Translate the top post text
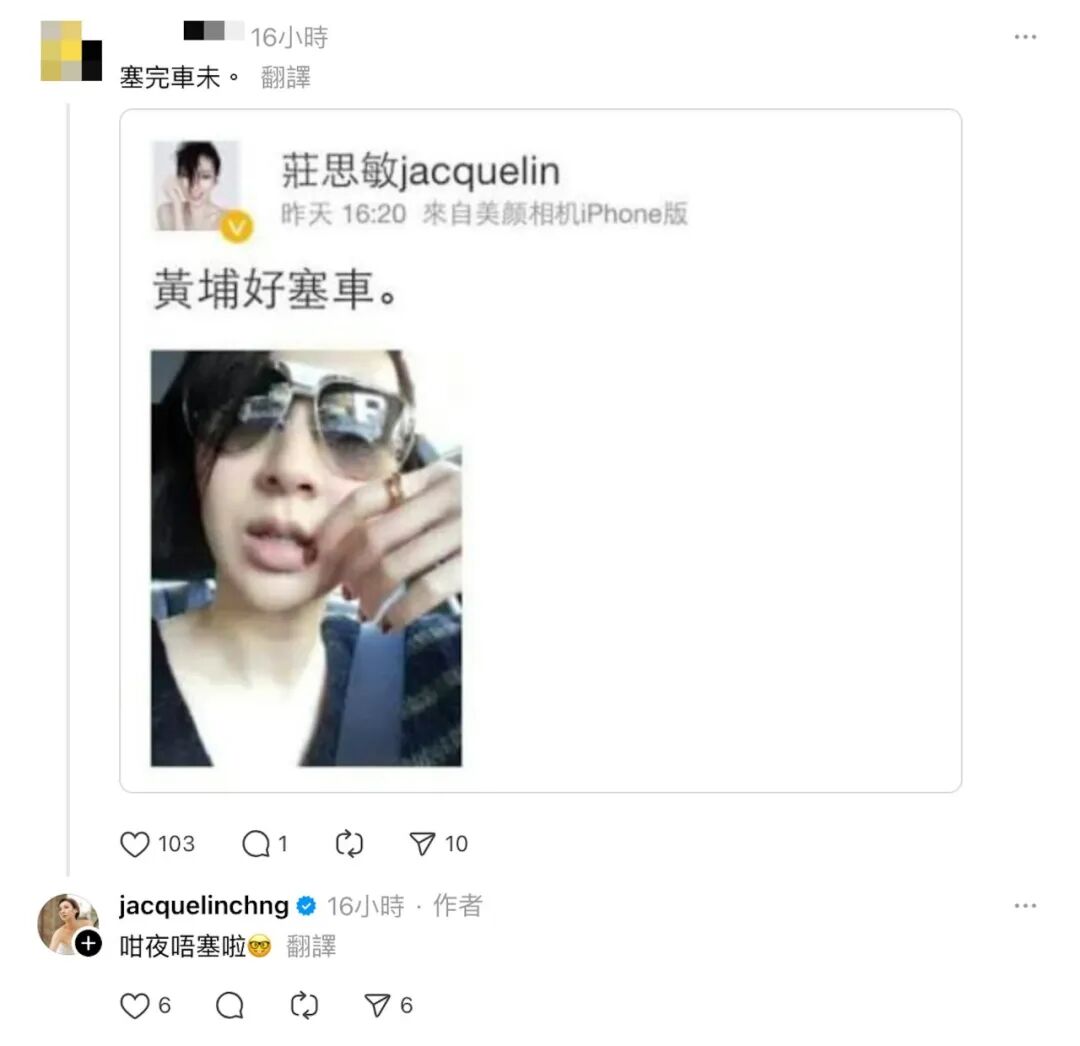1080x1046 pixels. 286,77
